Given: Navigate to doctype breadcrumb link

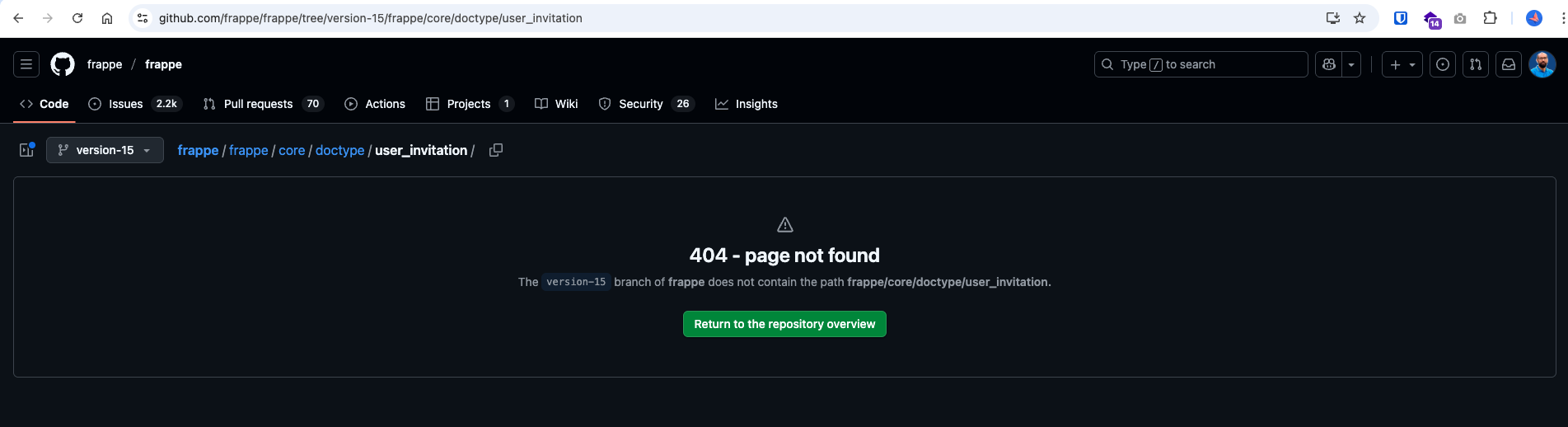Looking at the screenshot, I should pos(339,150).
